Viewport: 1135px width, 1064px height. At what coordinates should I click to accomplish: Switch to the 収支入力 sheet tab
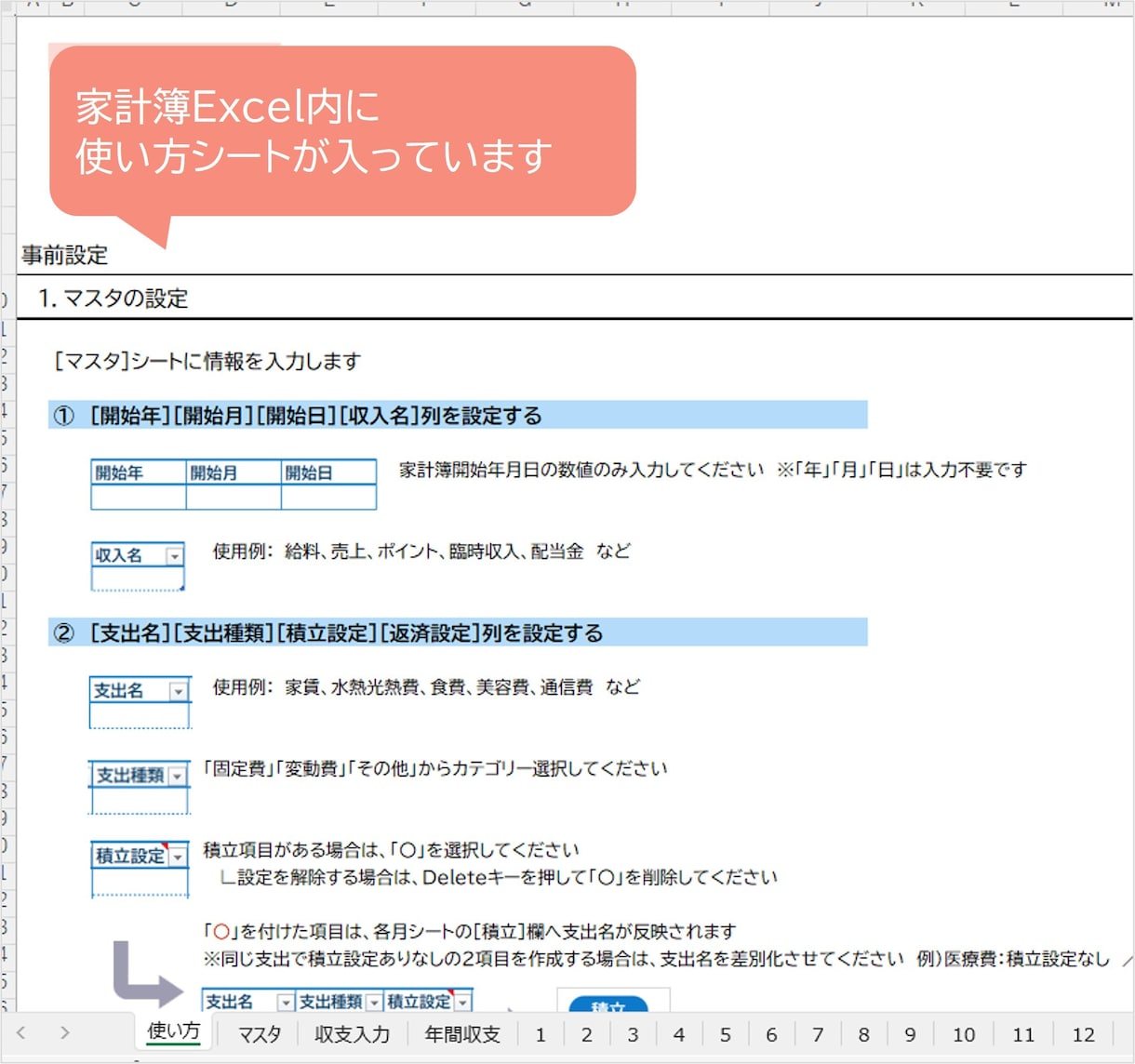point(352,1034)
